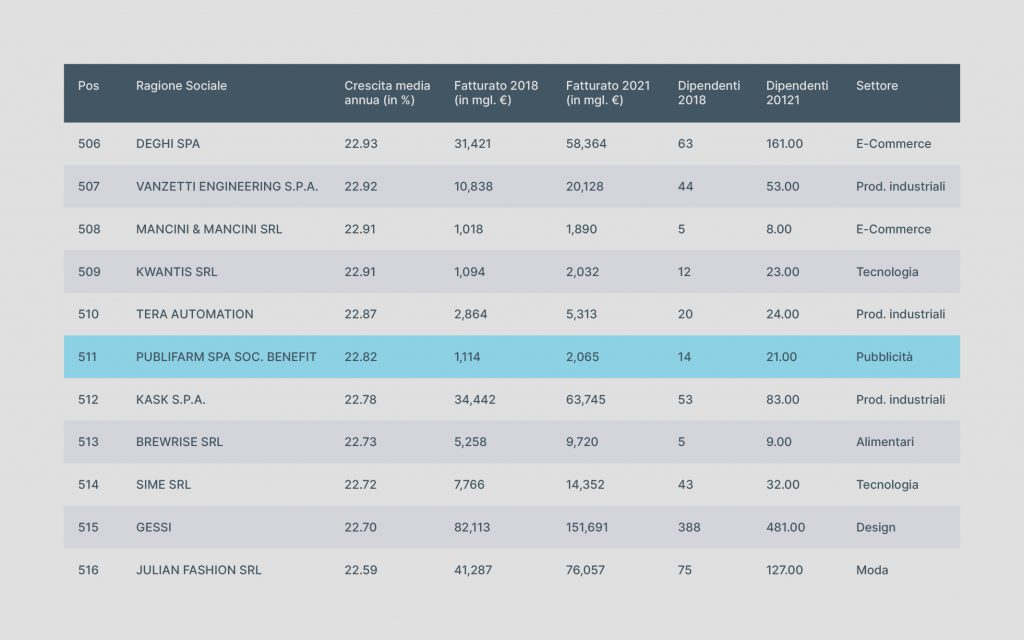Click the Crescita media annua header

[x=387, y=93]
